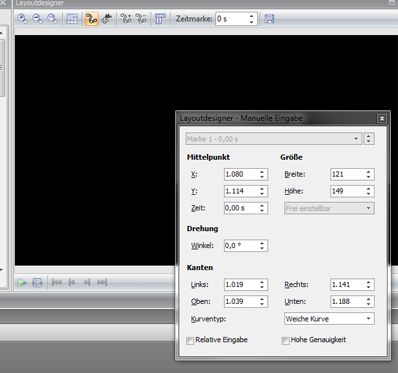Enable the Hohe Genauigkeit checkbox

pos(285,340)
